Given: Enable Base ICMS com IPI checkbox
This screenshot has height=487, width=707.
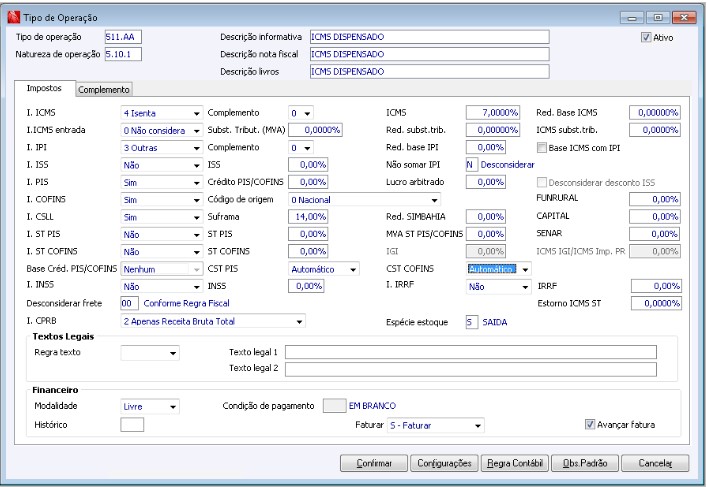Looking at the screenshot, I should tap(542, 147).
